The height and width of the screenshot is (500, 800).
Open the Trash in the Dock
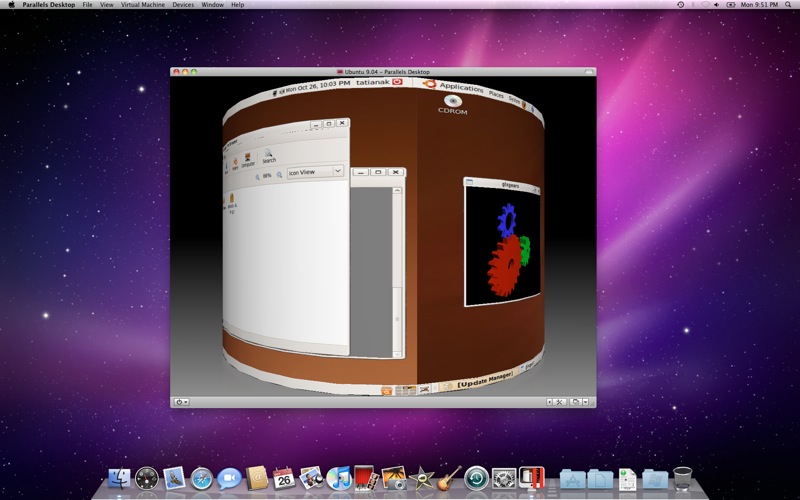coord(683,479)
